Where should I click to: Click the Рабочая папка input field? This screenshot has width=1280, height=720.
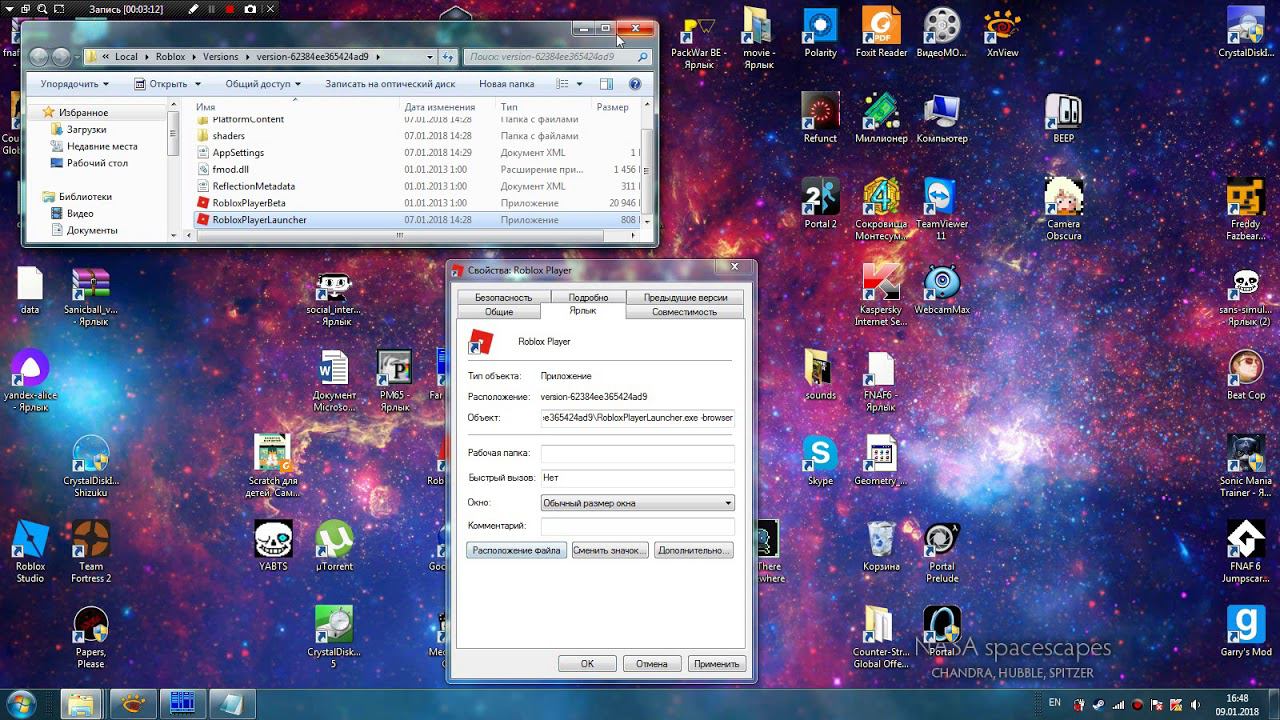point(638,453)
